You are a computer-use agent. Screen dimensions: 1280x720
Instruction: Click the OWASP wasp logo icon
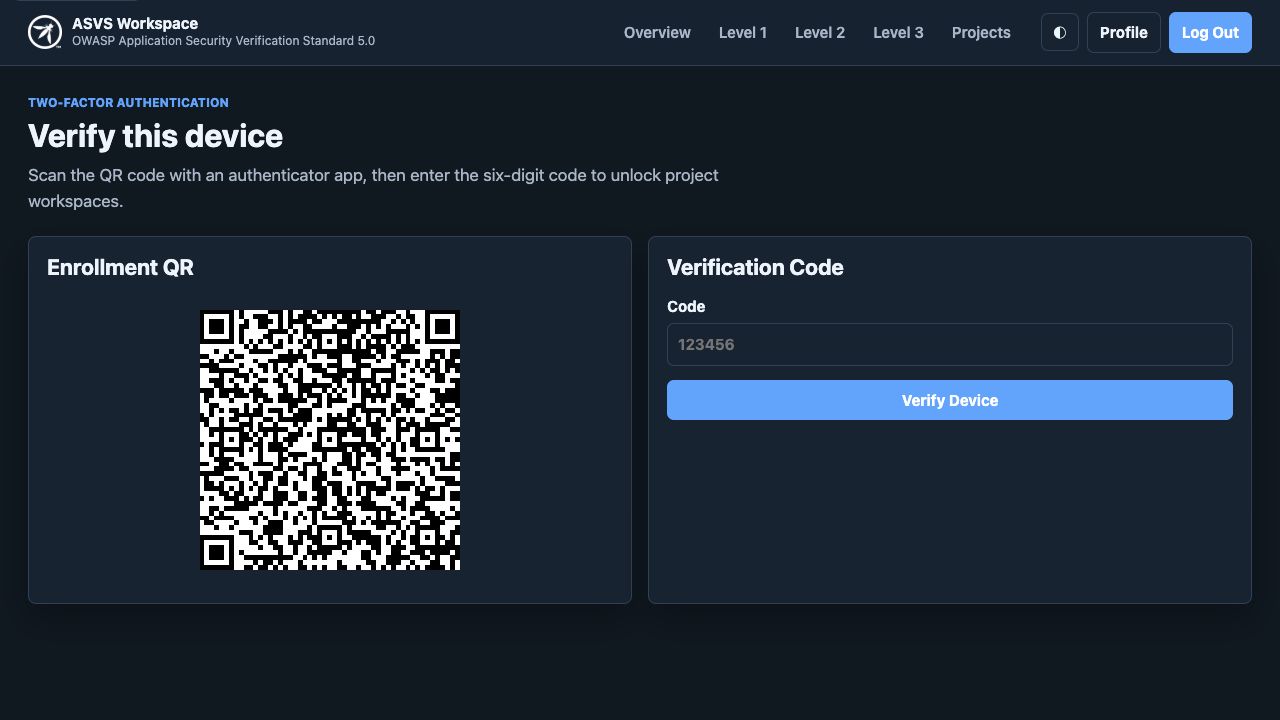(45, 32)
